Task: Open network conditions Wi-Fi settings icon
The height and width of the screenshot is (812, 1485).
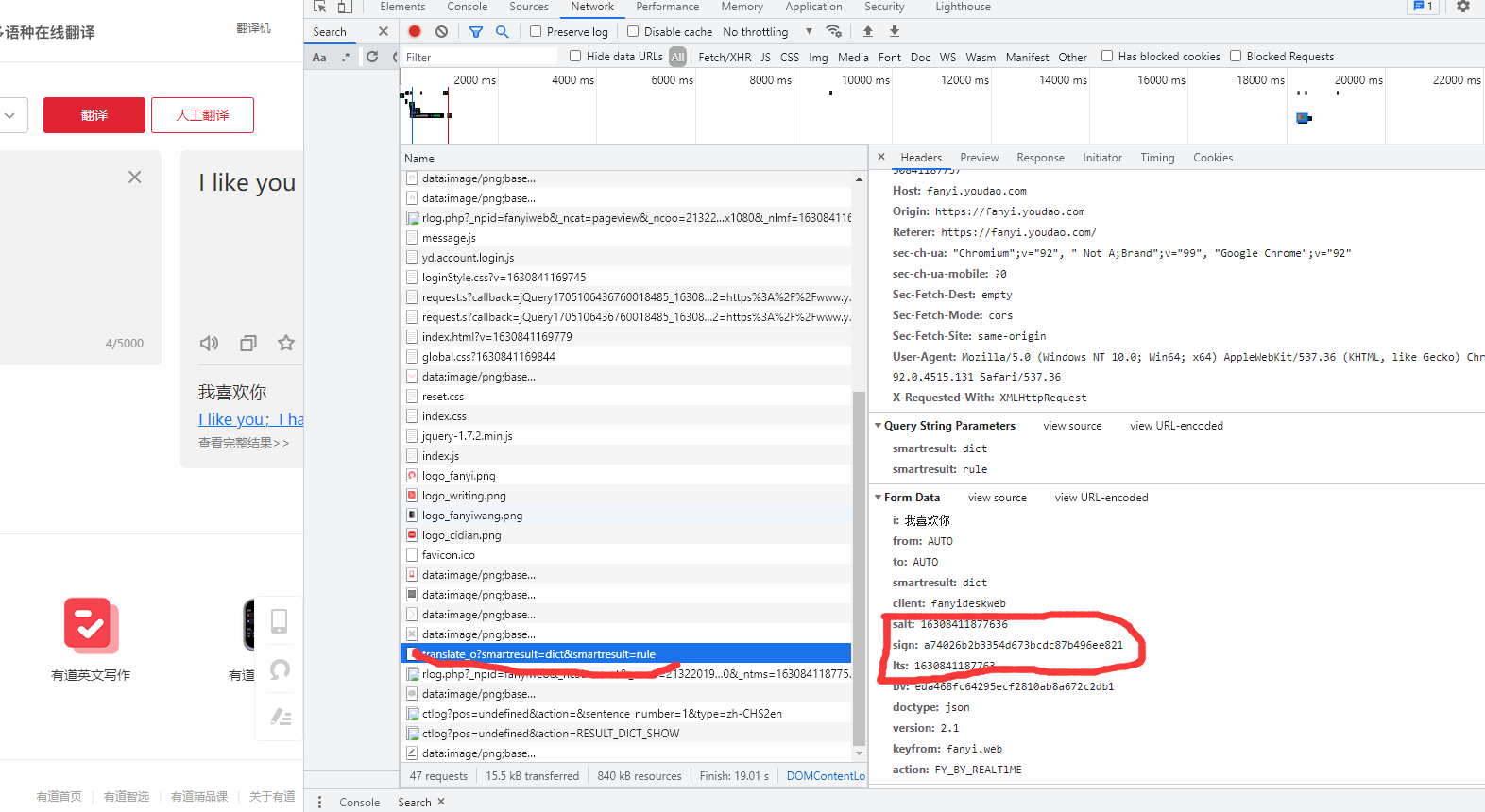Action: [x=834, y=31]
